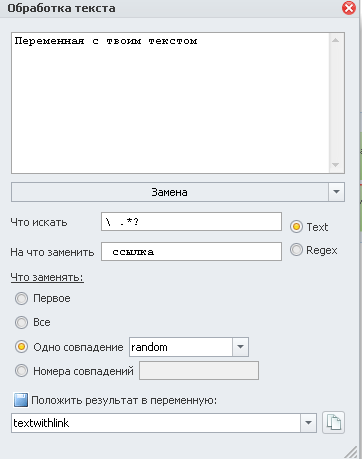Click the Замена action button

click(x=170, y=192)
